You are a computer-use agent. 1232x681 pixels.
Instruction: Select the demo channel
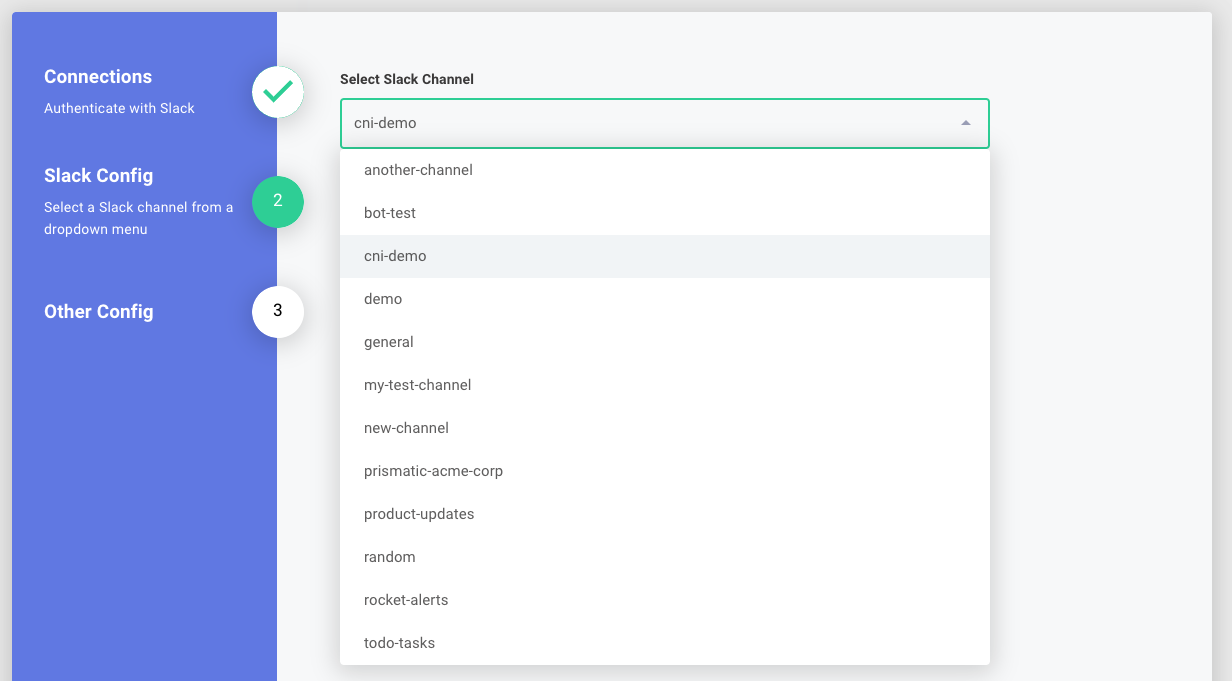[383, 298]
